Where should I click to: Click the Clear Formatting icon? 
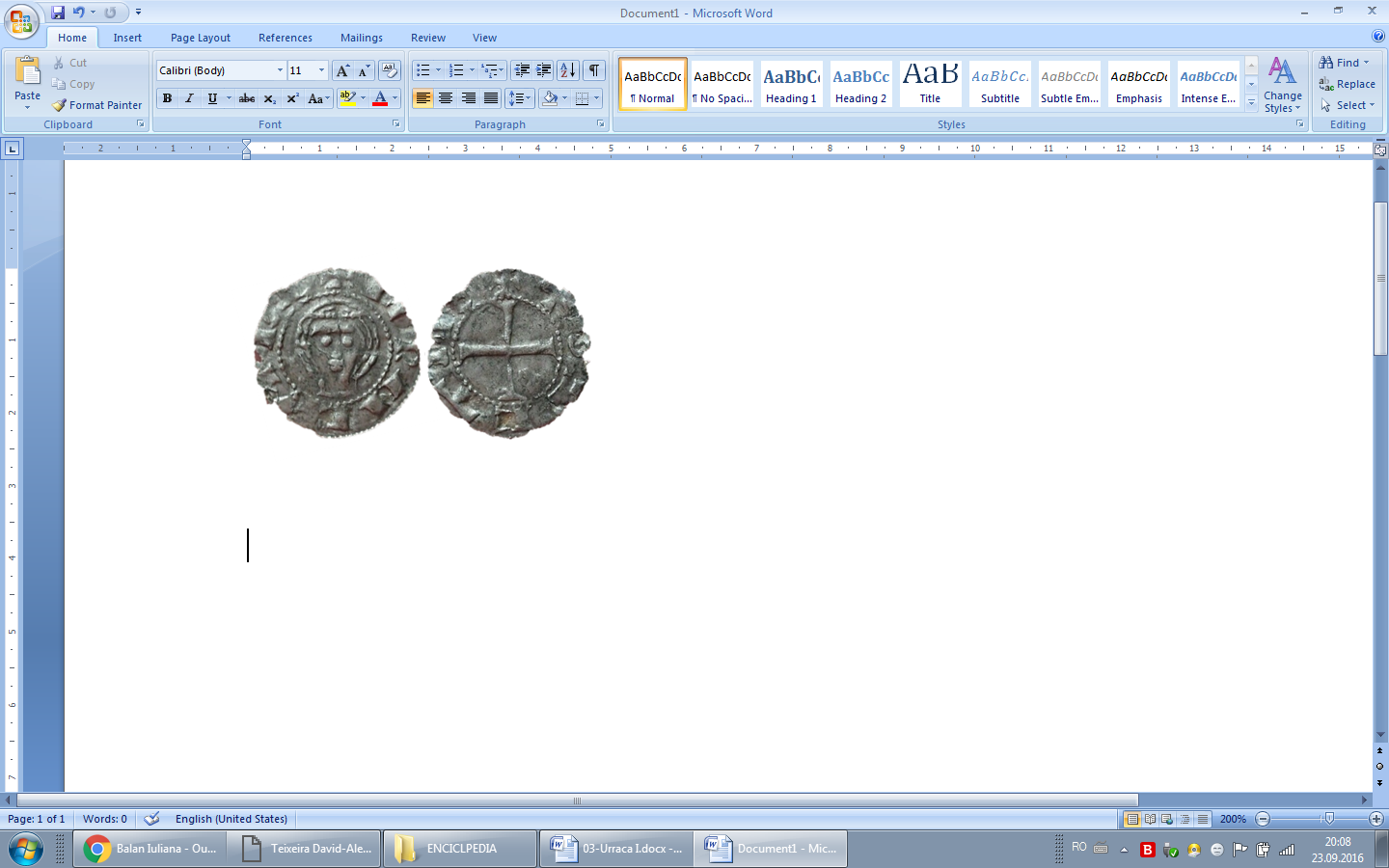coord(389,70)
